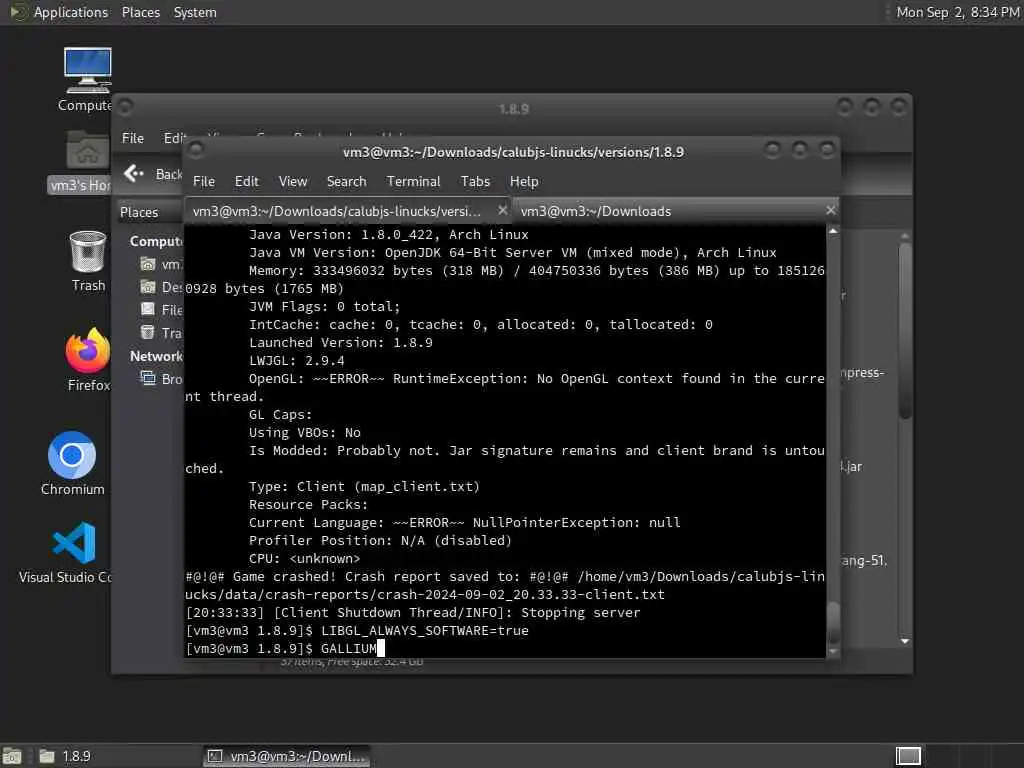
Task: Click the Network heading in file manager sidebar
Action: (x=156, y=357)
